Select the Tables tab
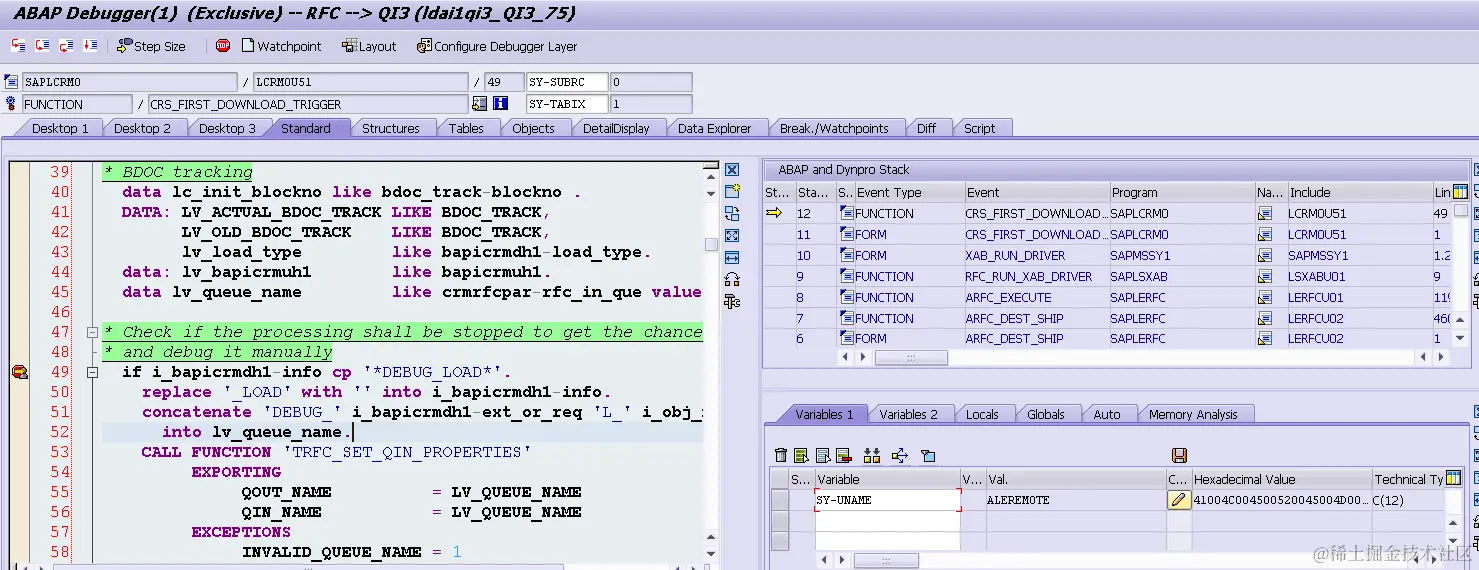The height and width of the screenshot is (570, 1479). tap(466, 128)
